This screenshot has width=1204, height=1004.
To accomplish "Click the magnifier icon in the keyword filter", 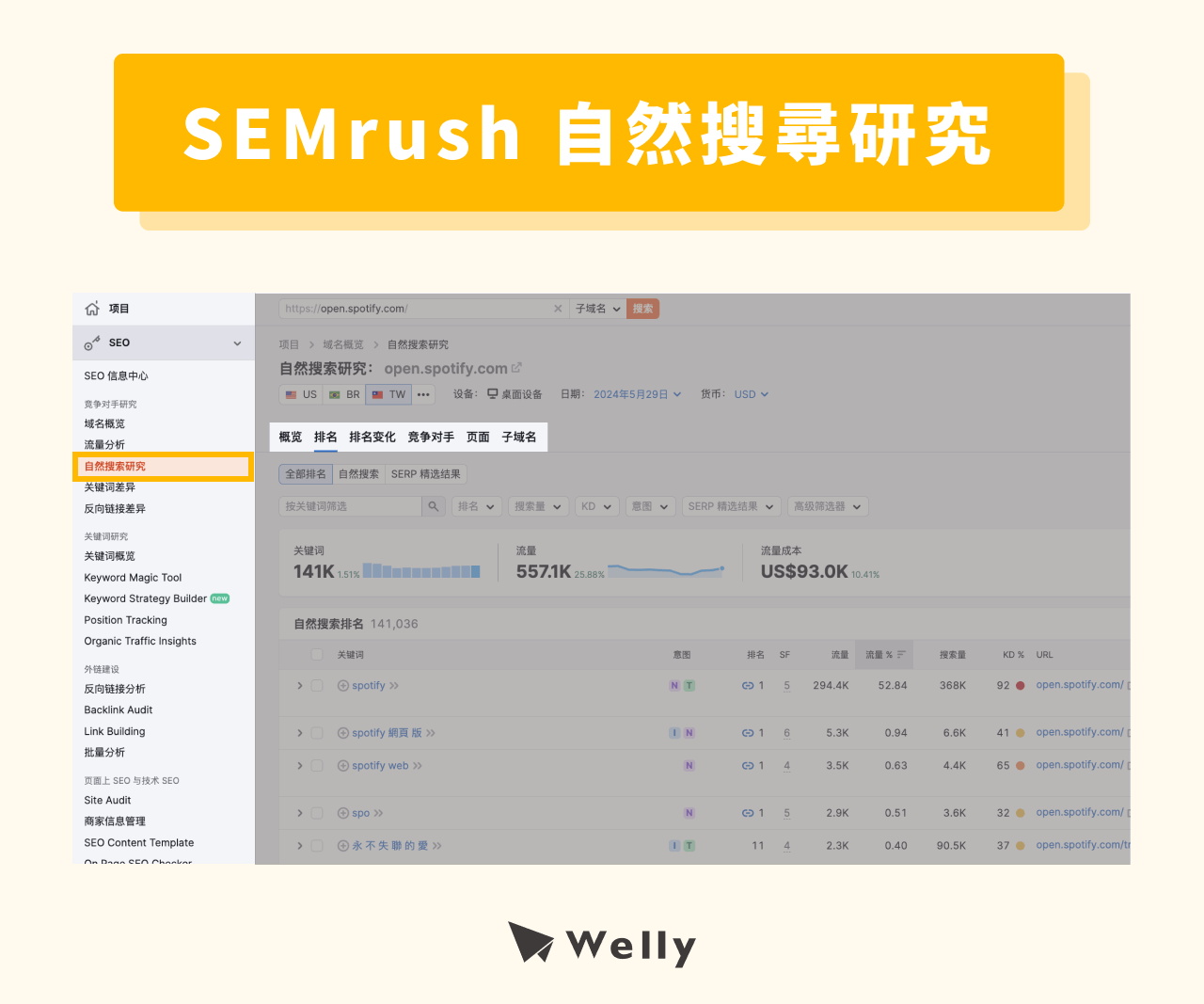I will 434,506.
